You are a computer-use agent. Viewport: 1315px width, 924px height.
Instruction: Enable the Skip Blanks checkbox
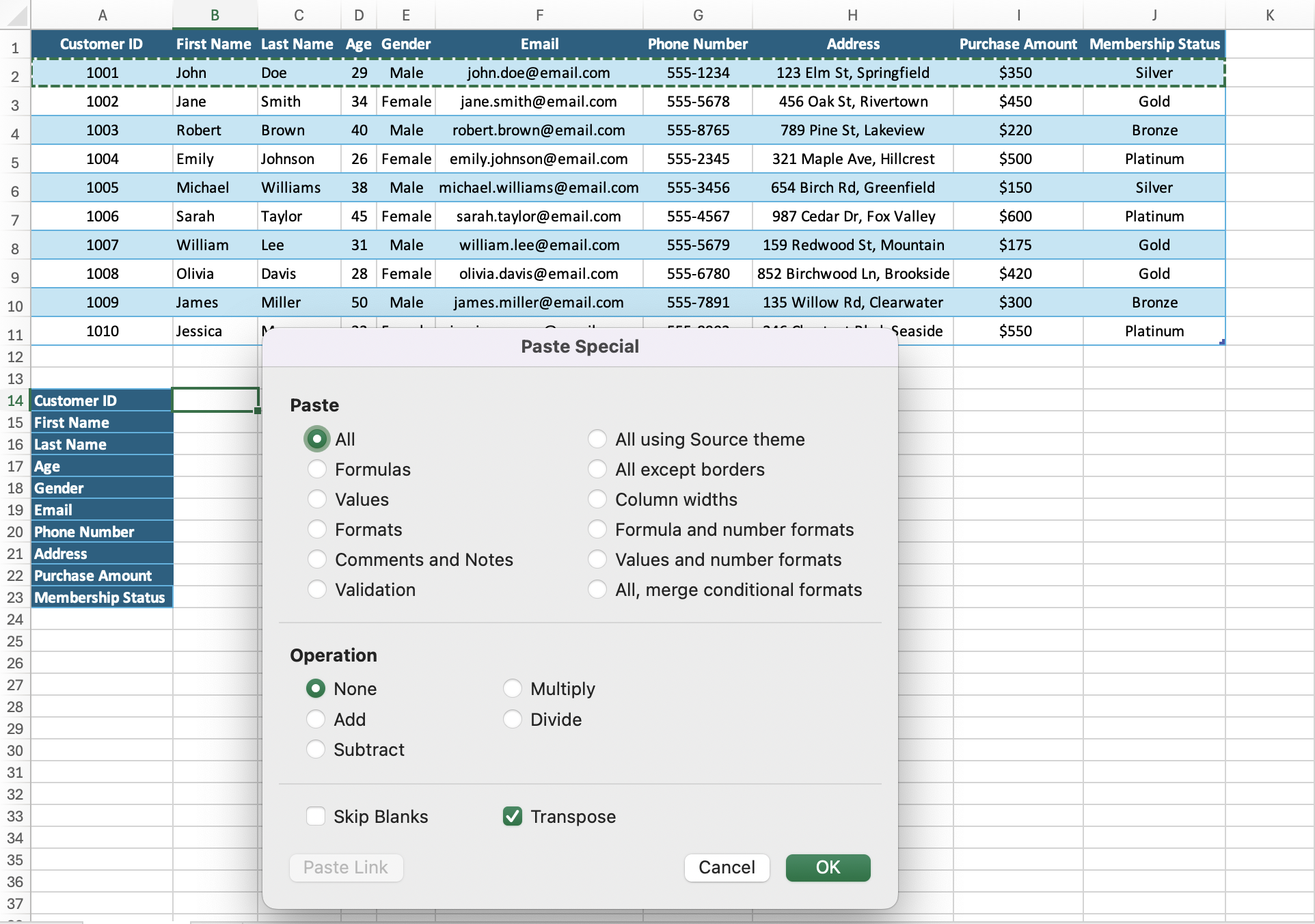tap(315, 817)
